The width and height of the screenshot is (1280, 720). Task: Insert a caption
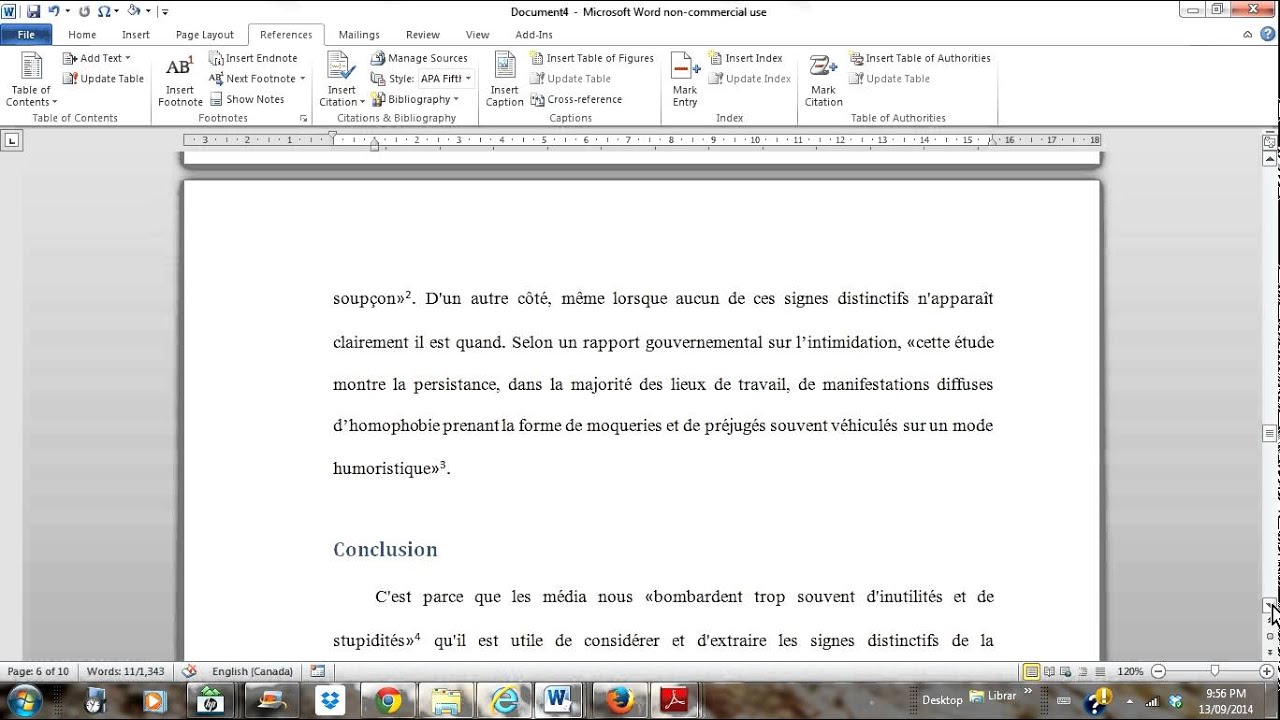click(504, 80)
